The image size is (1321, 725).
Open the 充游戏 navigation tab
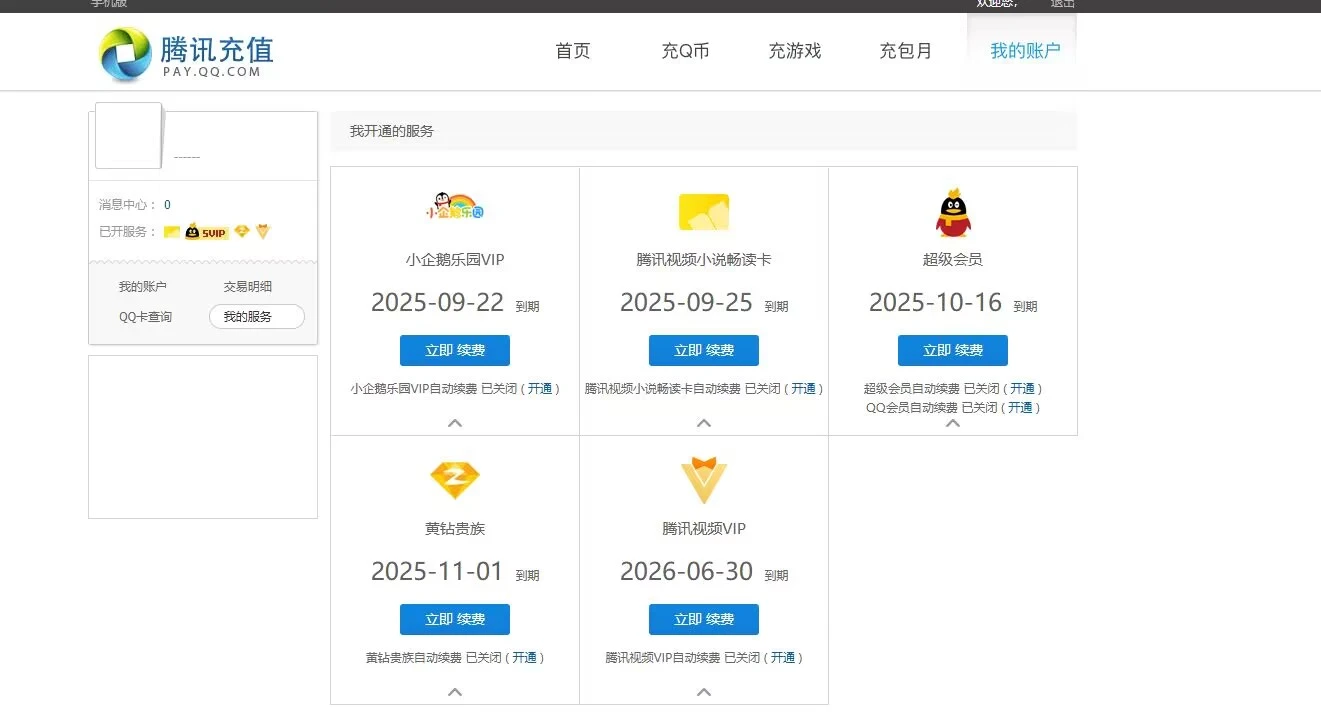795,51
